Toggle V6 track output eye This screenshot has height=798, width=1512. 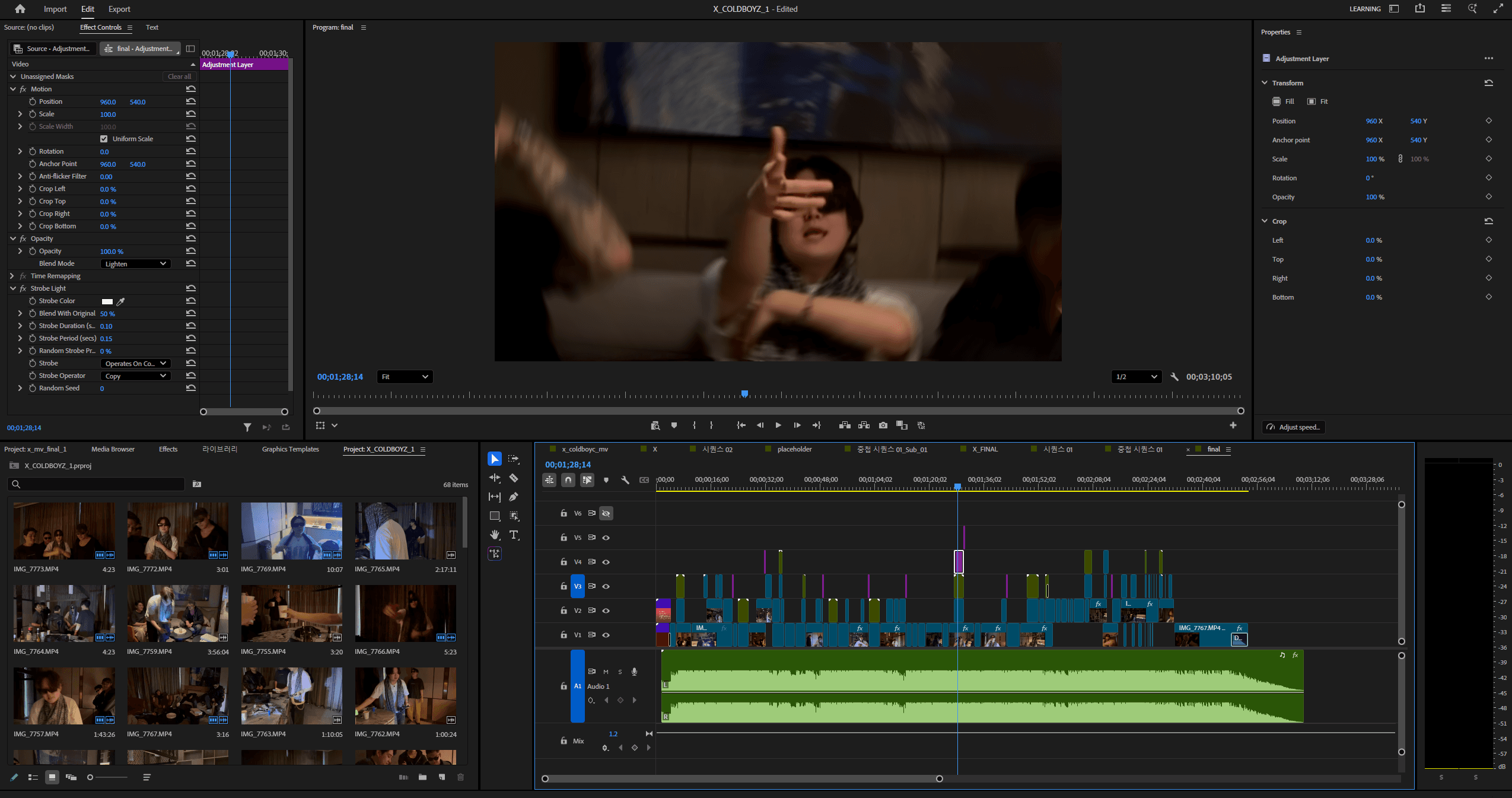[606, 513]
